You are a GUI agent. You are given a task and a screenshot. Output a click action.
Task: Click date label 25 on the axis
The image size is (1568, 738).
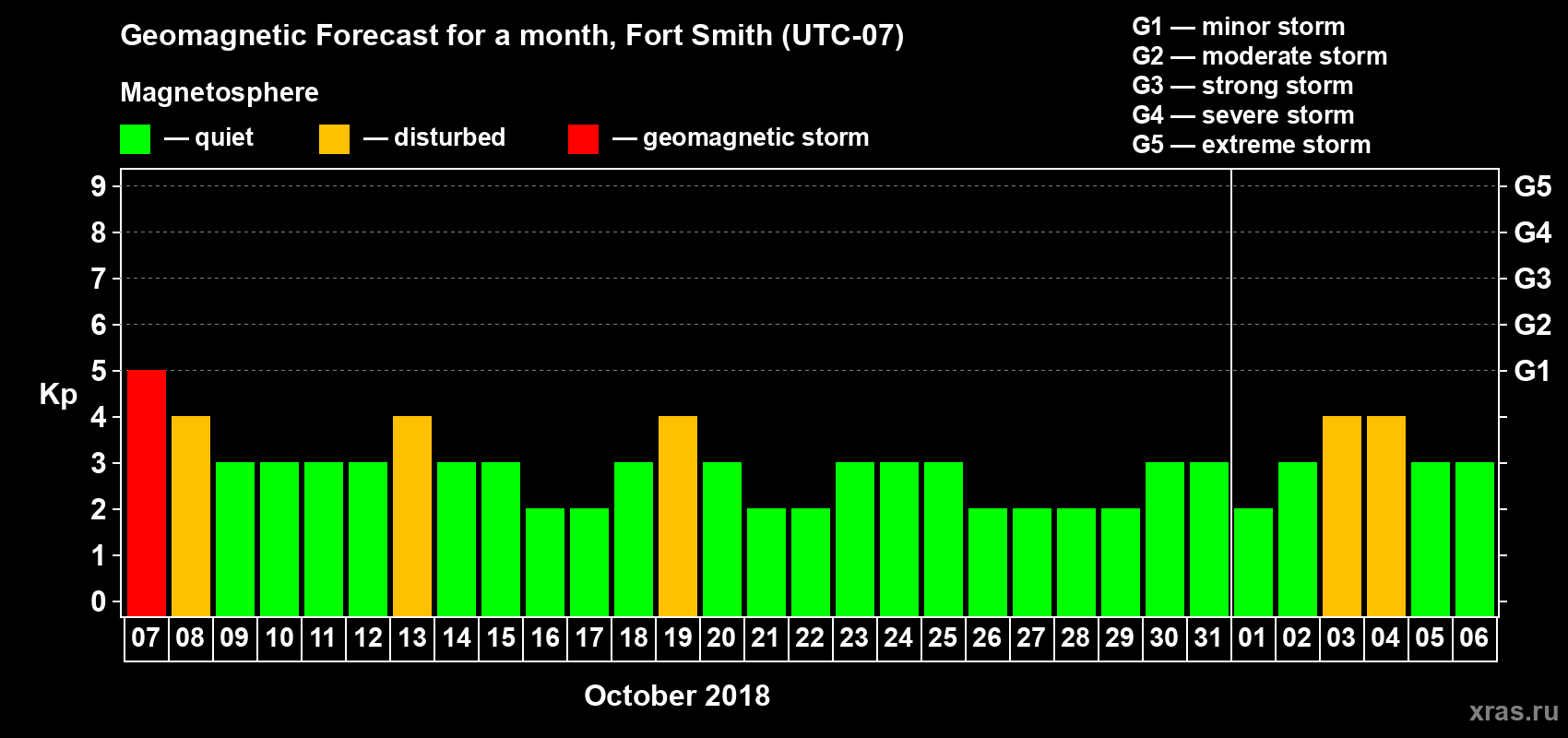click(x=943, y=637)
